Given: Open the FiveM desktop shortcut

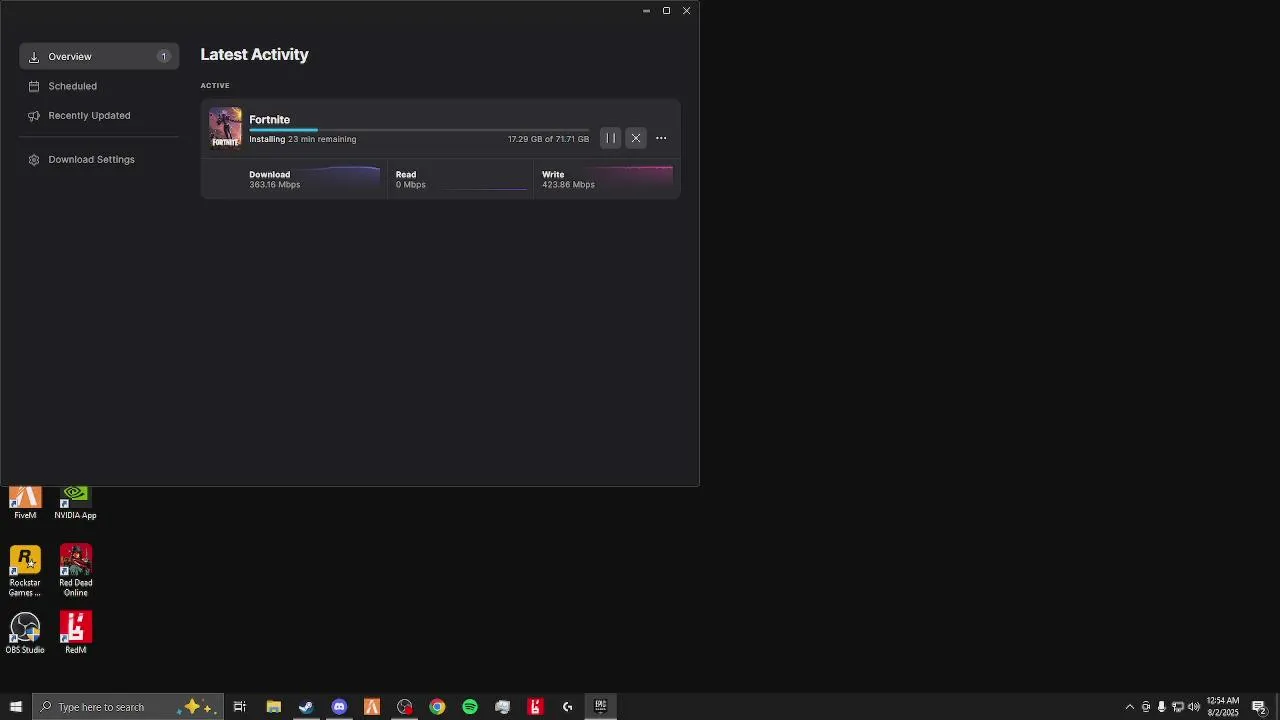Looking at the screenshot, I should [x=25, y=503].
